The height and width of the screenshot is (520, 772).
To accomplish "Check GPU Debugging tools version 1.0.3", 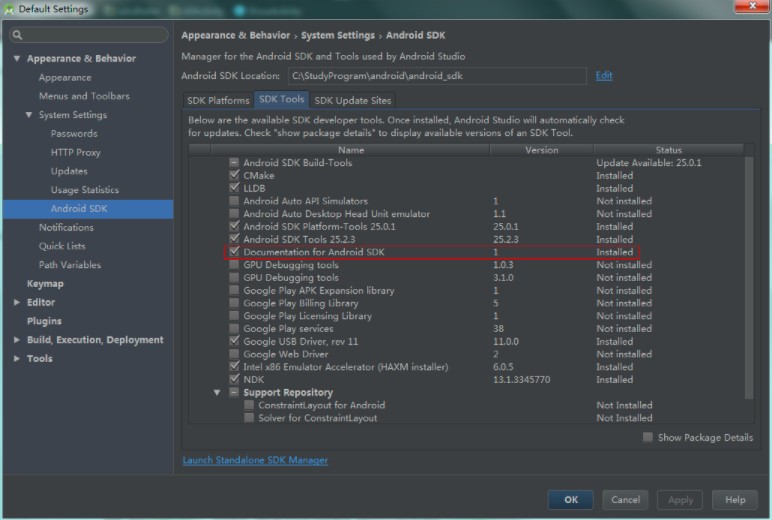I will point(234,265).
